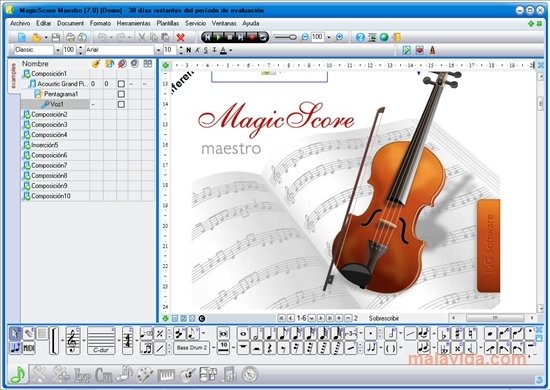Select the double flat accidental
This screenshot has width=550, height=390.
(444, 348)
